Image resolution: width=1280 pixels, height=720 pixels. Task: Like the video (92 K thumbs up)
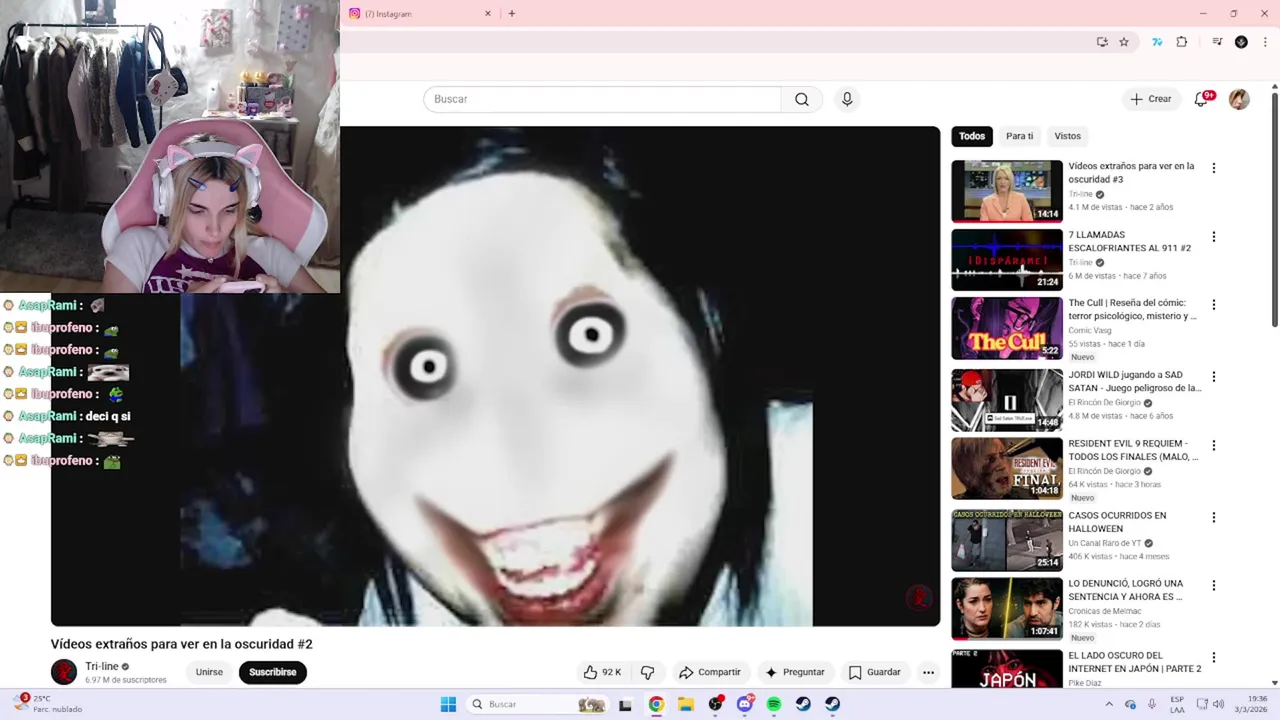(x=602, y=672)
